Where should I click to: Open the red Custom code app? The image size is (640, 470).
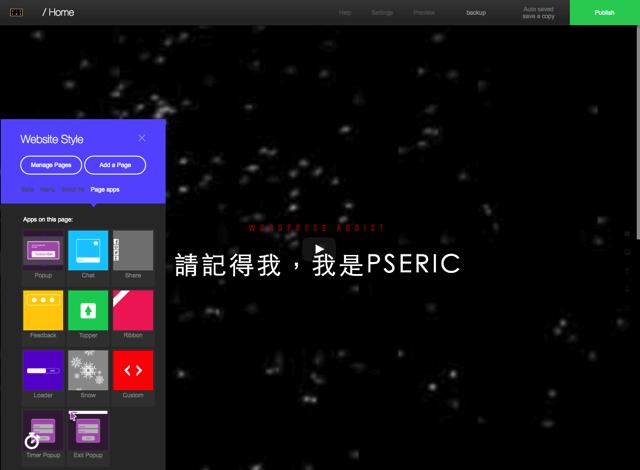point(133,370)
